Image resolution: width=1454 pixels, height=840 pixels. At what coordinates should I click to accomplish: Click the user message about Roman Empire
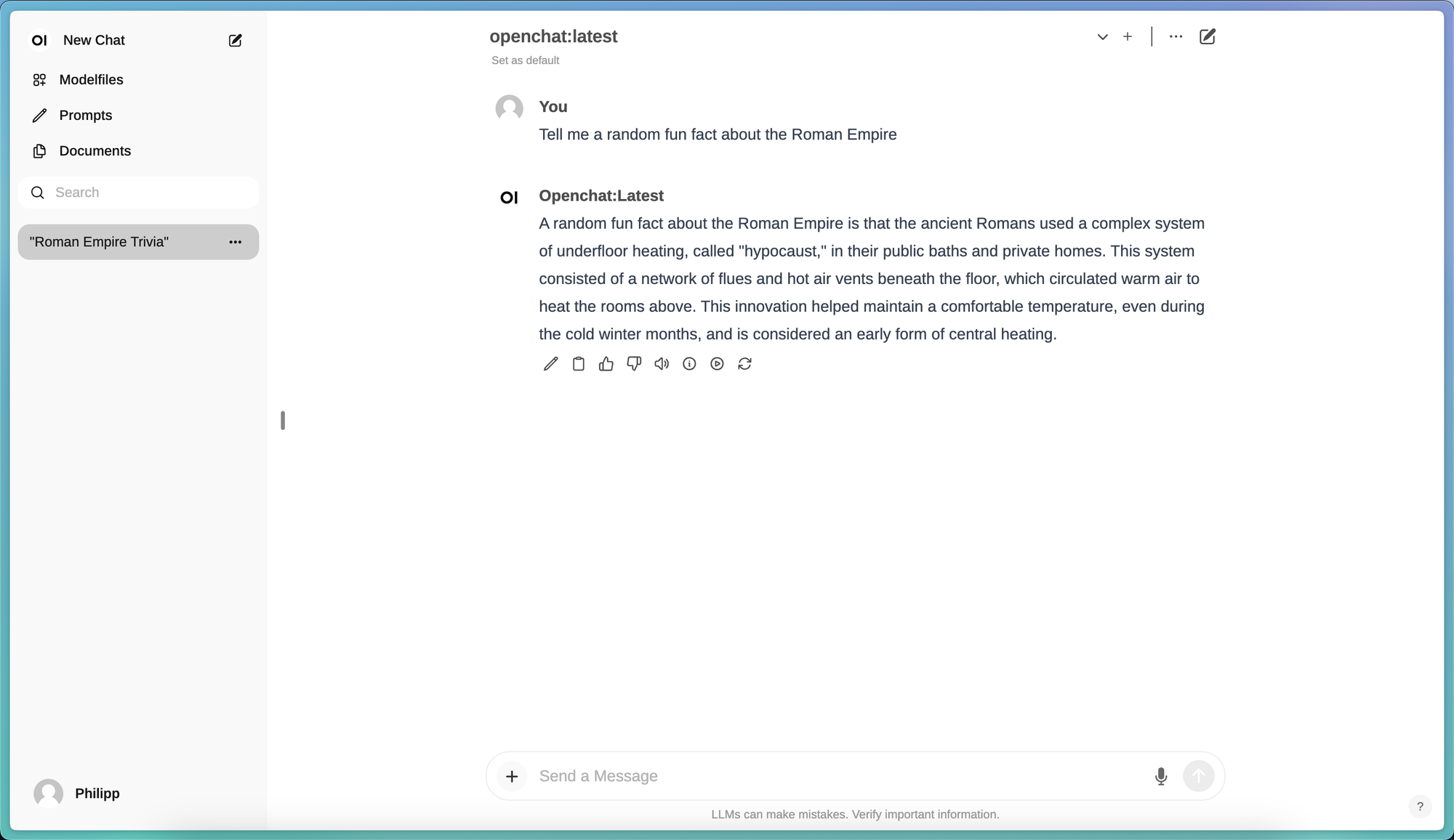(x=718, y=135)
